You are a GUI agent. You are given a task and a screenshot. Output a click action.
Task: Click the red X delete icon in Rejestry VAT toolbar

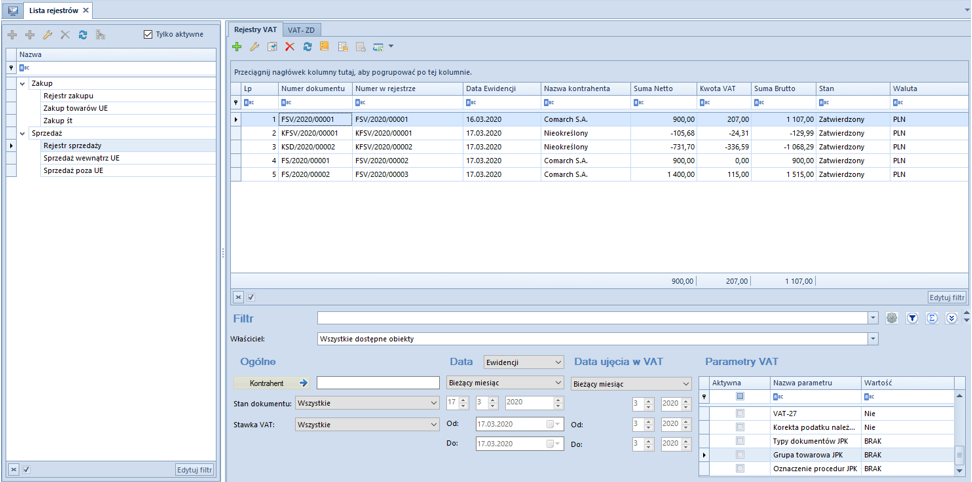coord(290,47)
